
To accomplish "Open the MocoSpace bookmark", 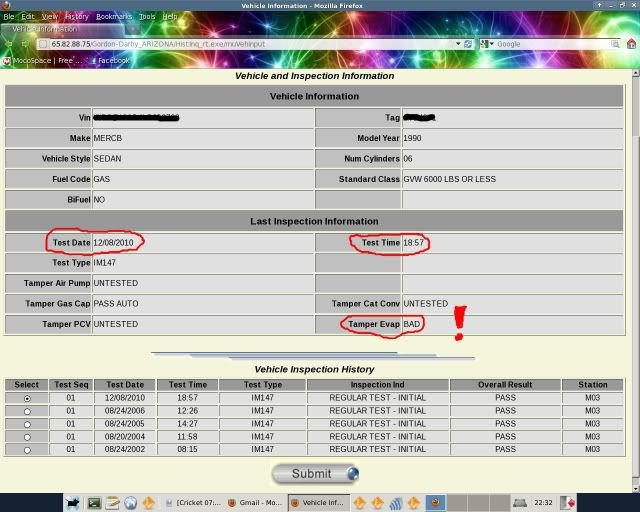I will 38,60.
